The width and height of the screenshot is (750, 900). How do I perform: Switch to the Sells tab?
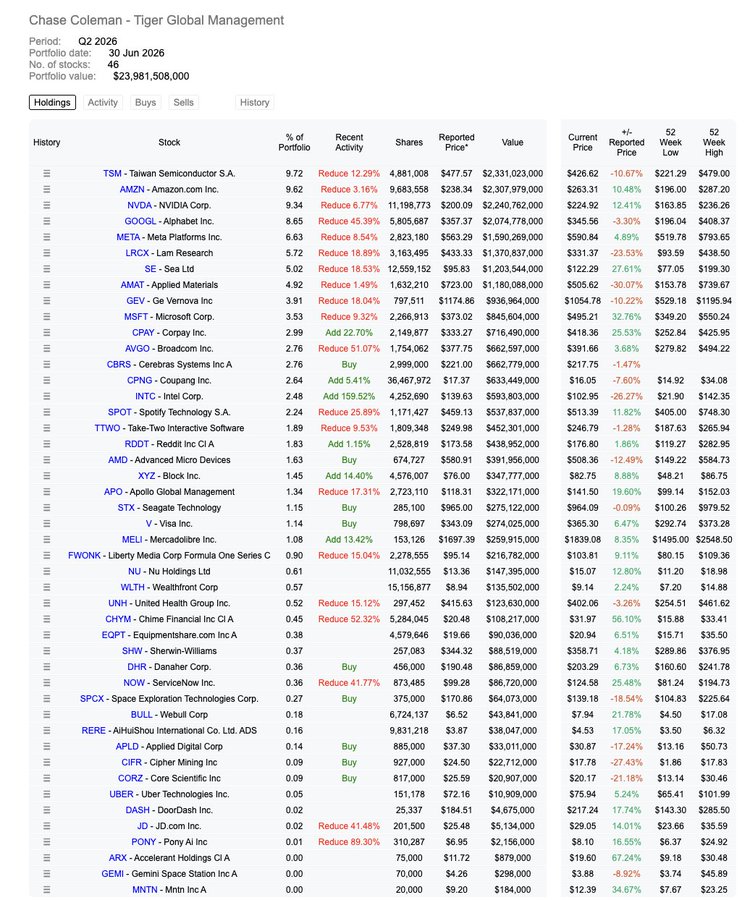[x=184, y=103]
